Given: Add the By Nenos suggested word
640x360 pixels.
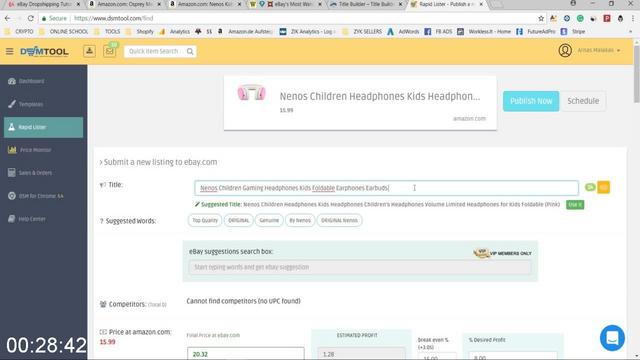Looking at the screenshot, I should pyautogui.click(x=300, y=220).
